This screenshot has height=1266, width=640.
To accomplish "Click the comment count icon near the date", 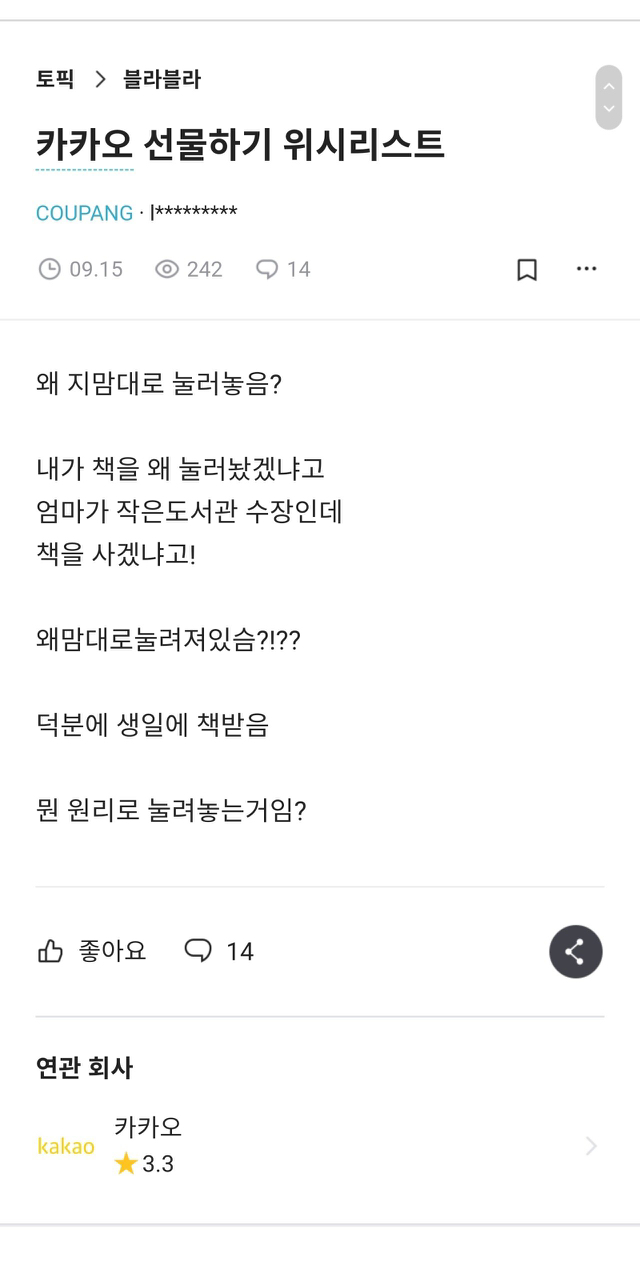I will [x=267, y=269].
